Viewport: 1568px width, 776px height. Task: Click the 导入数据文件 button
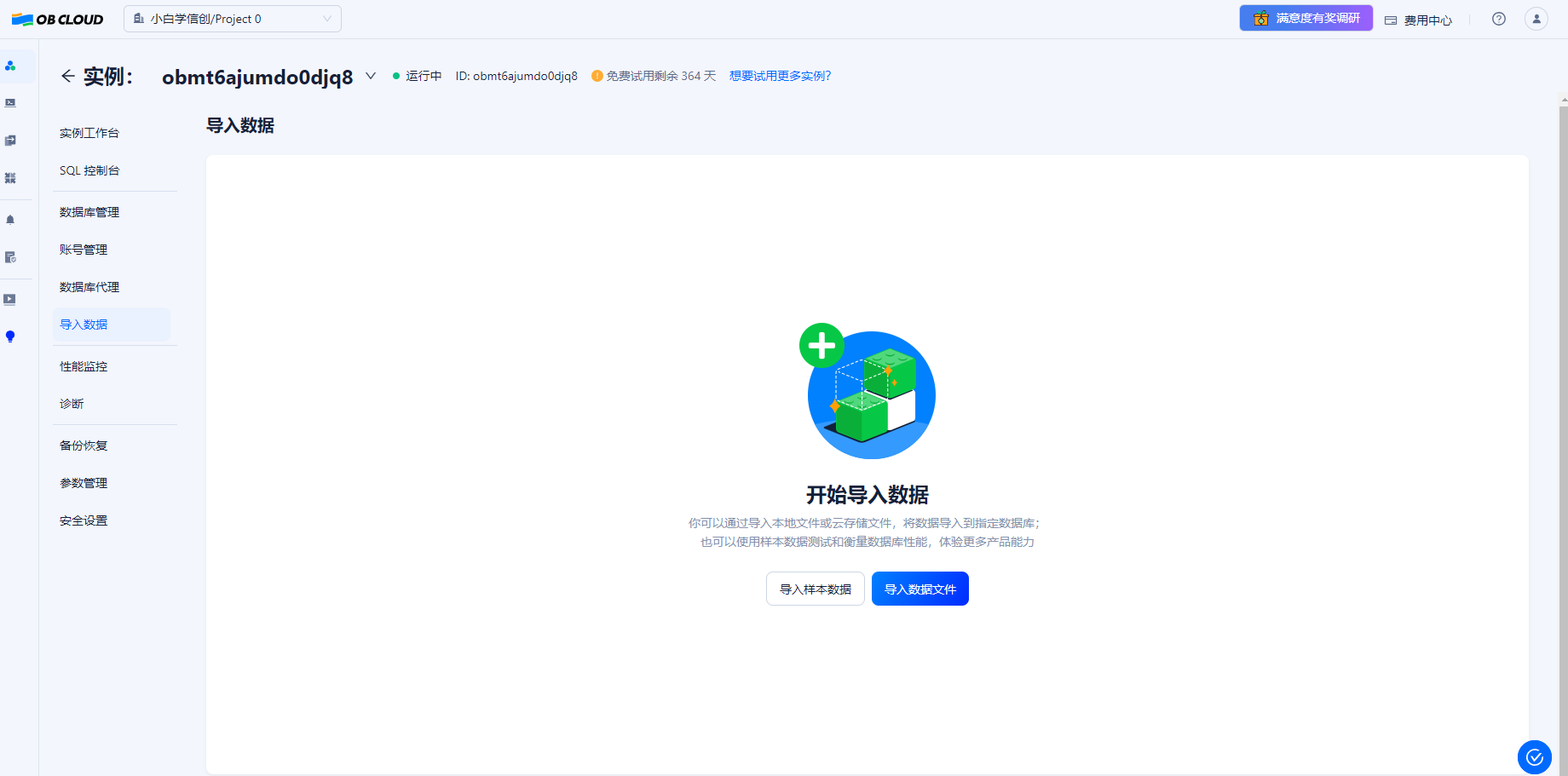920,589
